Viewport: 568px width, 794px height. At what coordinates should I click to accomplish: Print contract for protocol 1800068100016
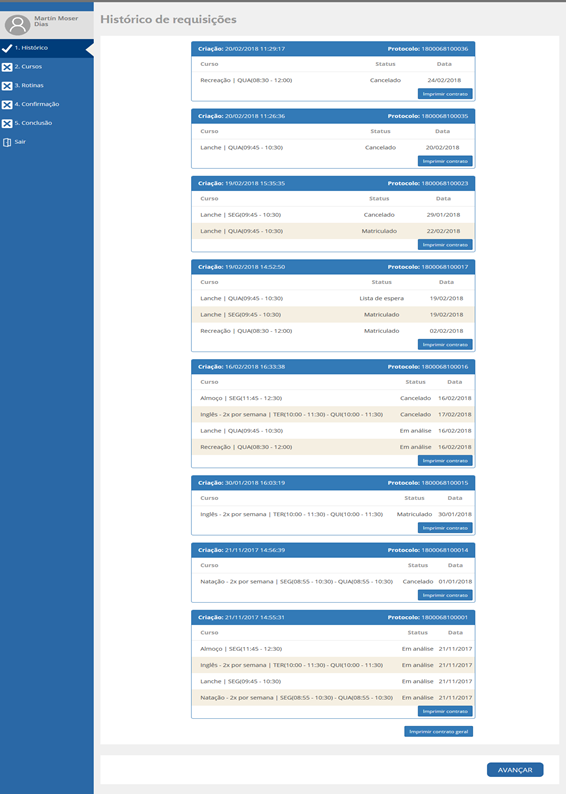[x=445, y=461]
